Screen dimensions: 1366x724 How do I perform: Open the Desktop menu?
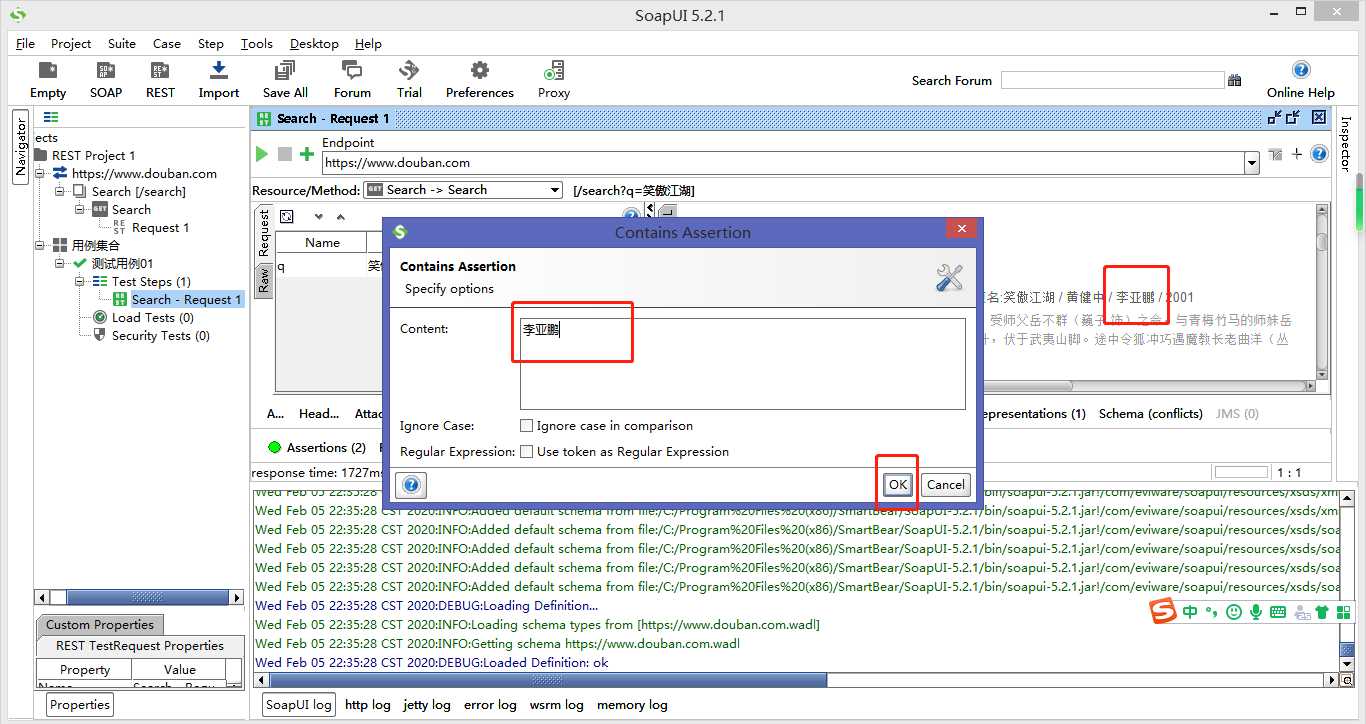(314, 43)
